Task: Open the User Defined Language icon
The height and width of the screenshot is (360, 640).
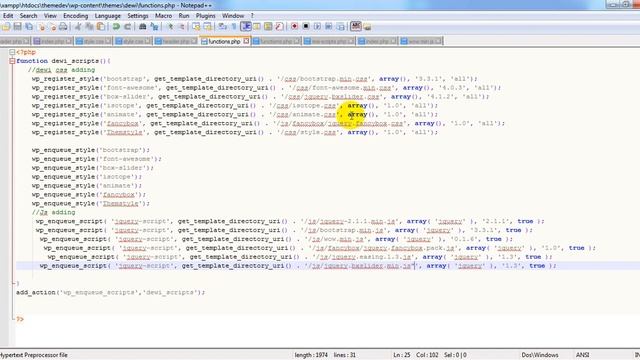Action: click(257, 27)
